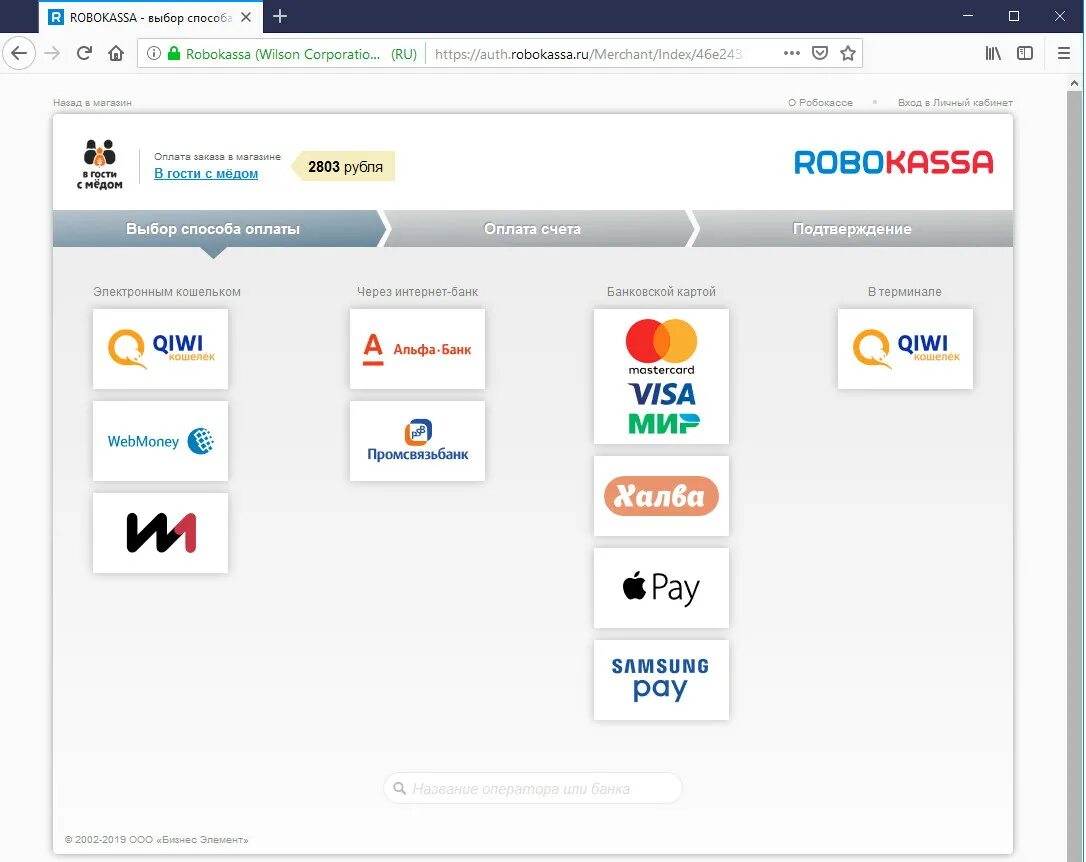Viewport: 1086px width, 862px height.
Task: Click the green padlock security icon
Action: [174, 53]
